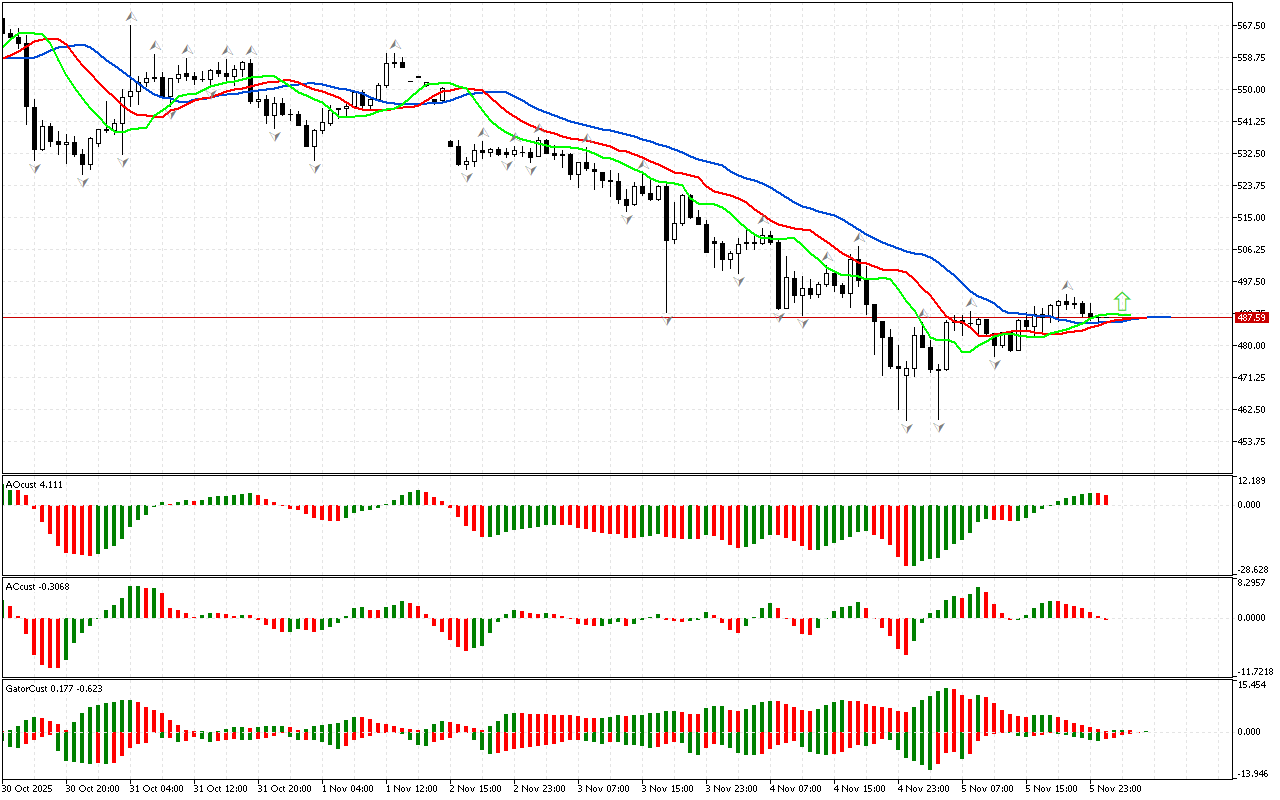Select the up fractal left of green arrow
1280x800 pixels.
[1068, 286]
